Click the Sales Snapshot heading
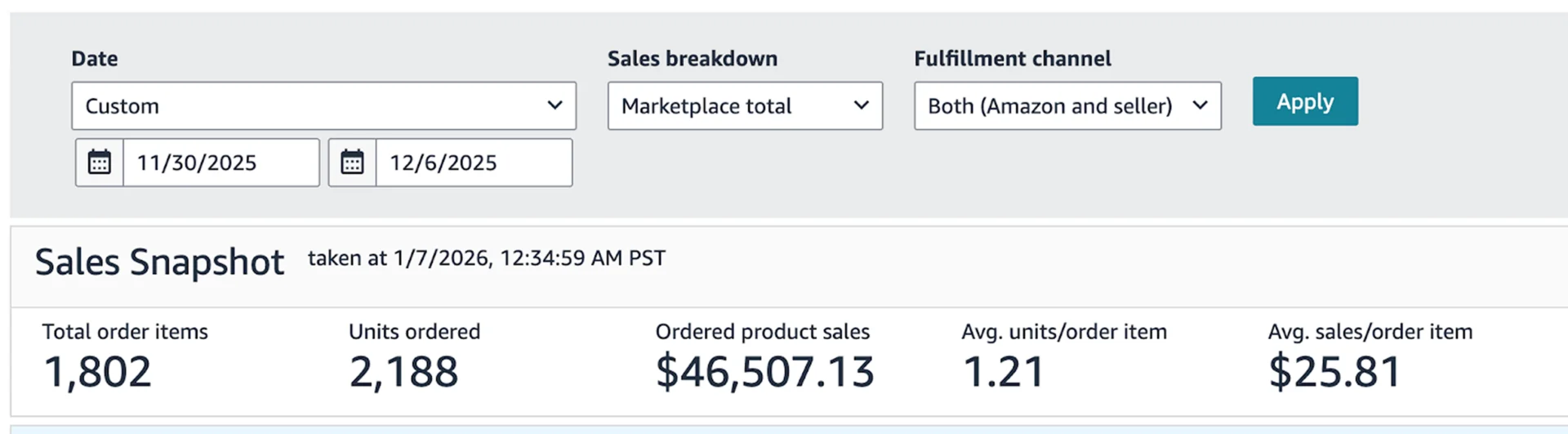Image resolution: width=1568 pixels, height=434 pixels. [159, 262]
